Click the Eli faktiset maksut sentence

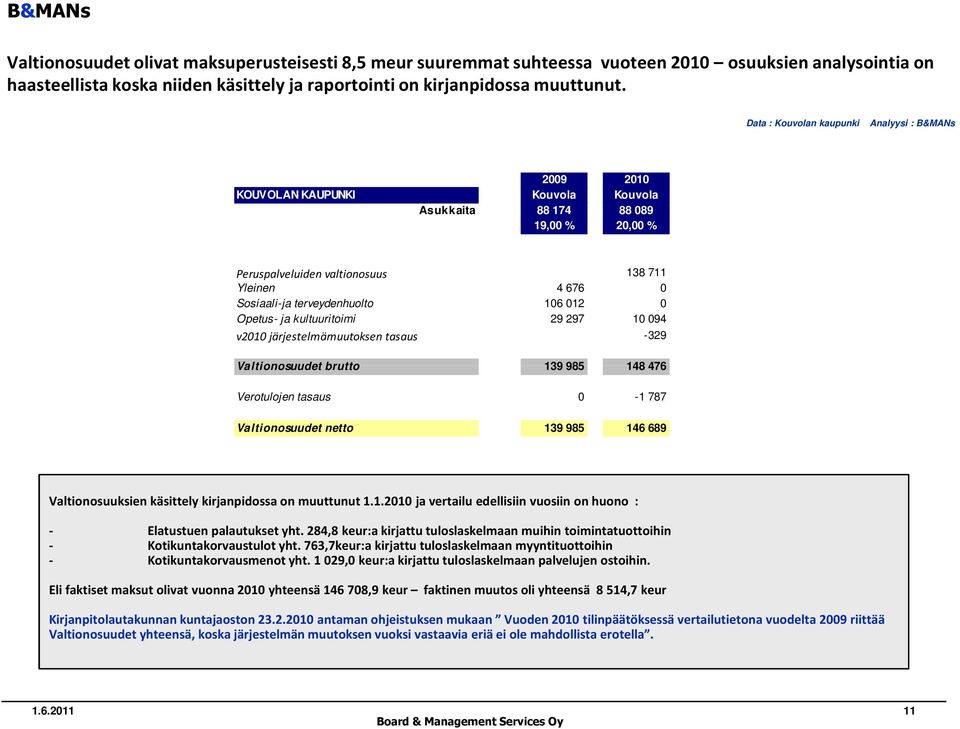pos(358,590)
